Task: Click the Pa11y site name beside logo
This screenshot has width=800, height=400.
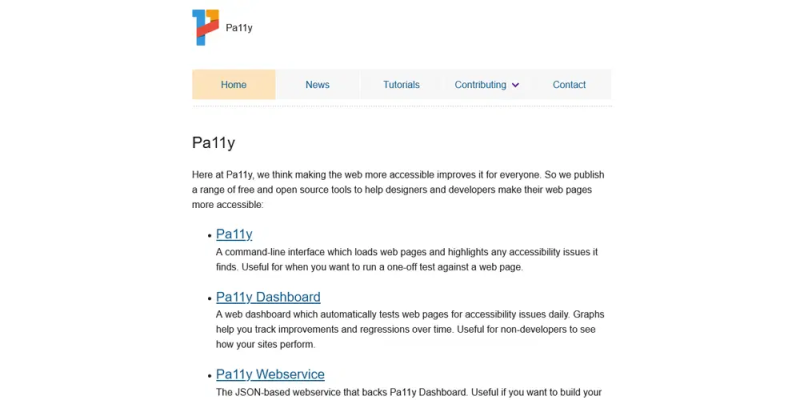Action: (x=239, y=28)
